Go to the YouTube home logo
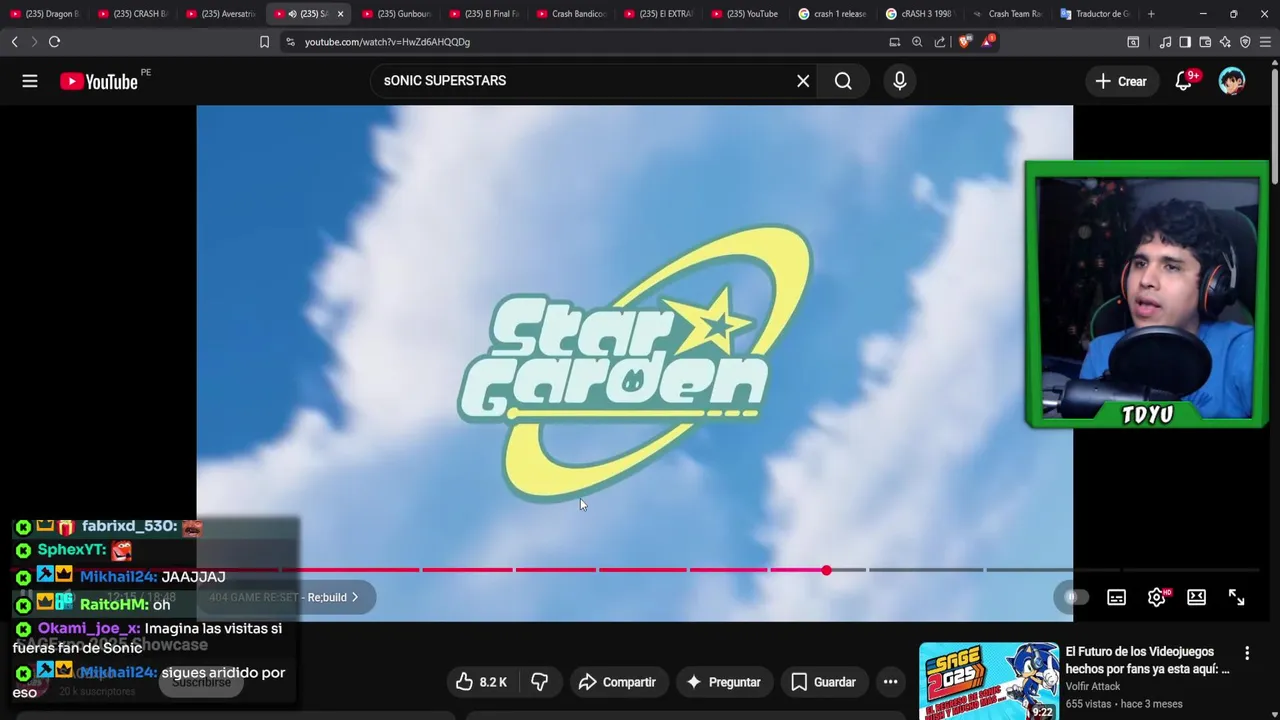1280x720 pixels. click(x=98, y=82)
